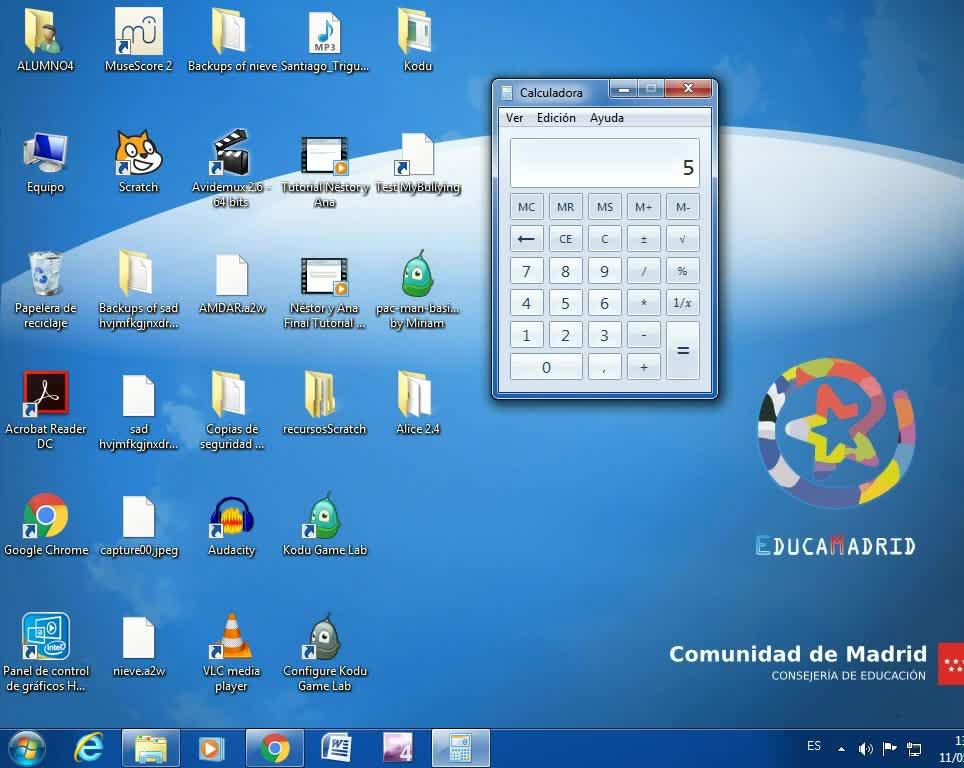Click the equals button

(682, 351)
